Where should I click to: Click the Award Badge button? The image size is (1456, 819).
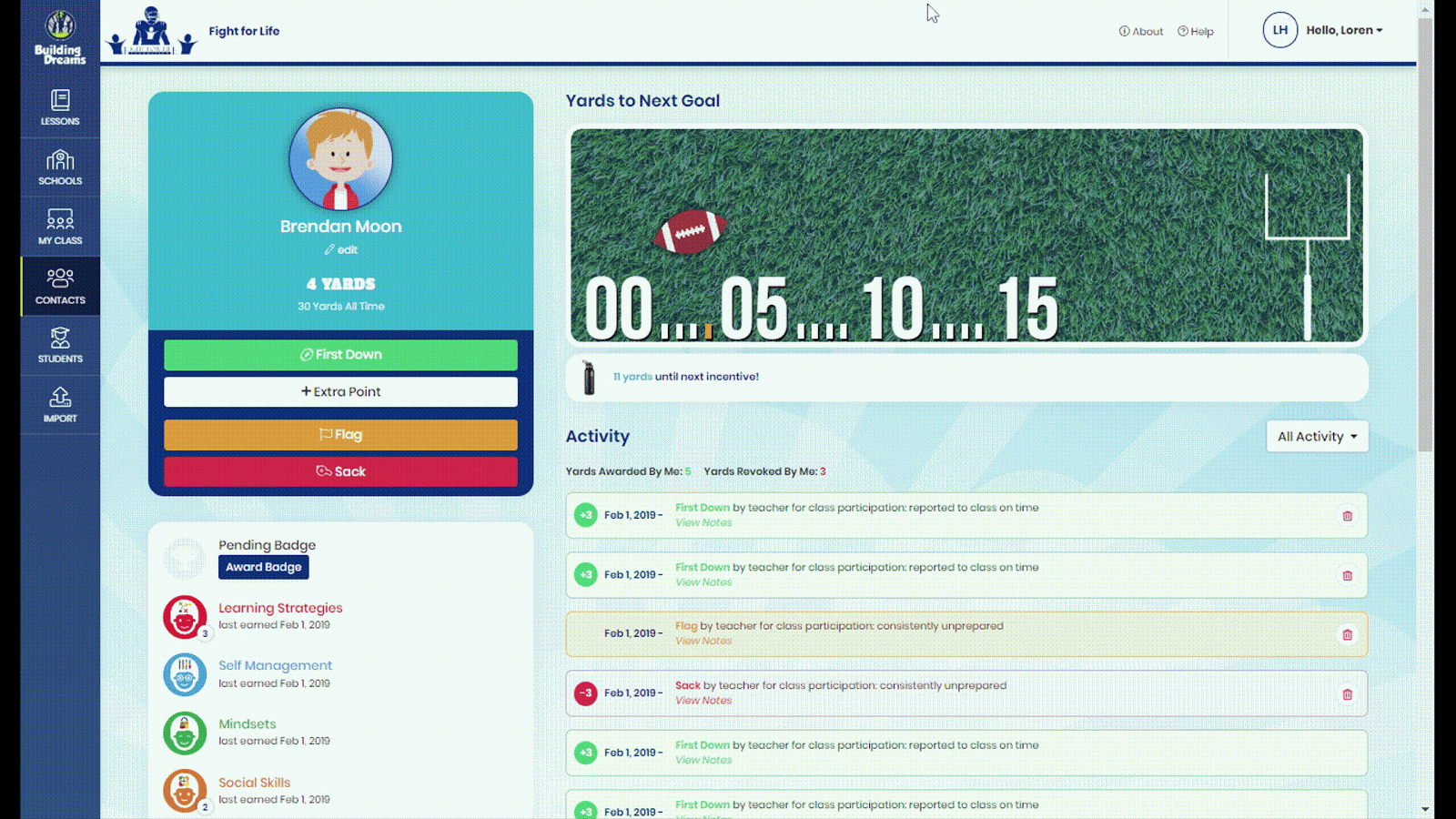(x=263, y=567)
